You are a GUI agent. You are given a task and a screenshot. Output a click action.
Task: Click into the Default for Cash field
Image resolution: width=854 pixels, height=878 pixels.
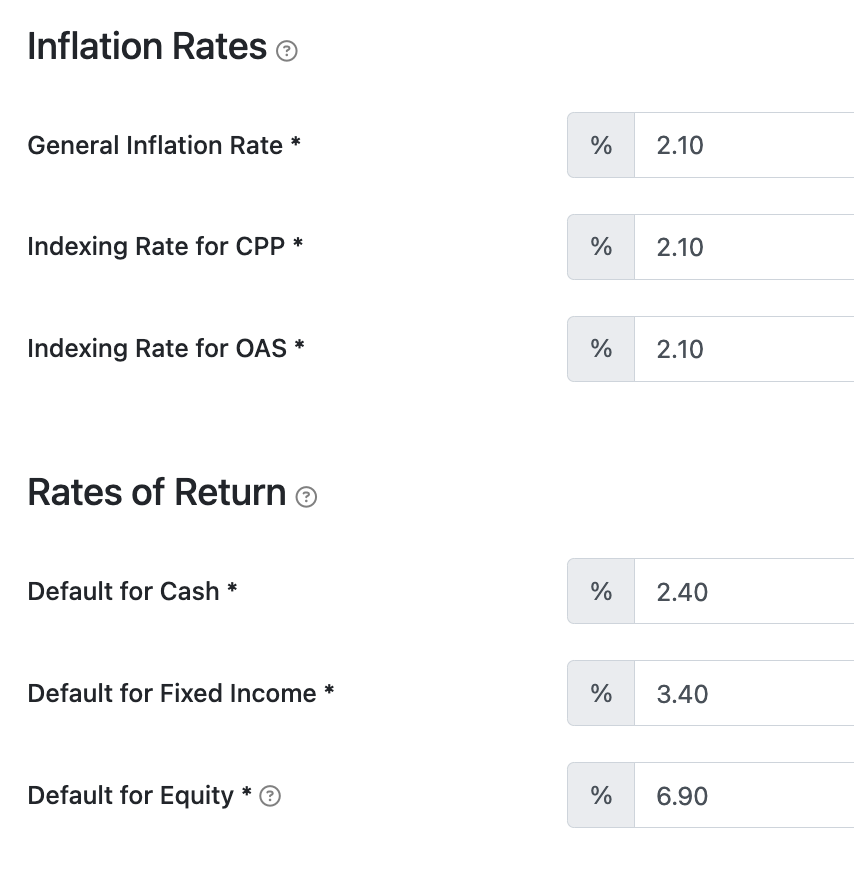[744, 591]
